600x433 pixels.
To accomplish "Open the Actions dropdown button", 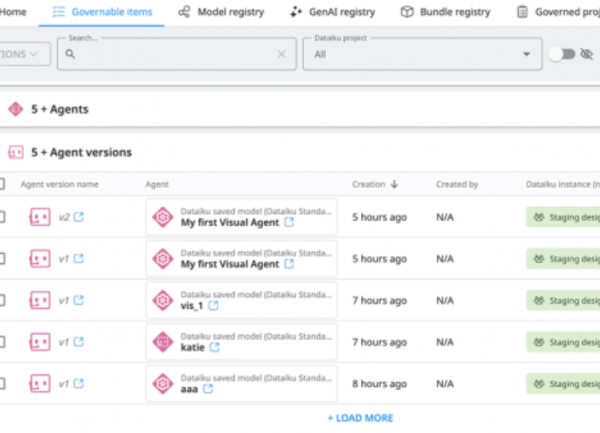I will click(25, 54).
